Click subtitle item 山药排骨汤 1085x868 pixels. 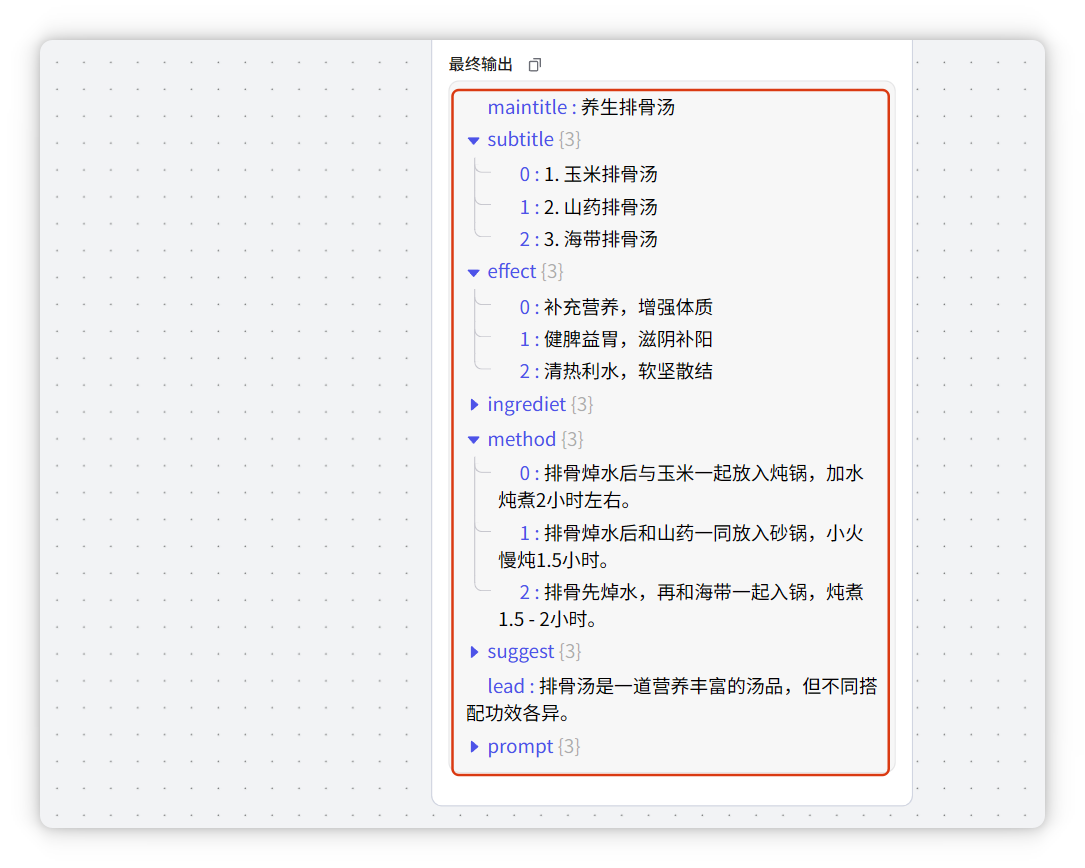point(600,208)
